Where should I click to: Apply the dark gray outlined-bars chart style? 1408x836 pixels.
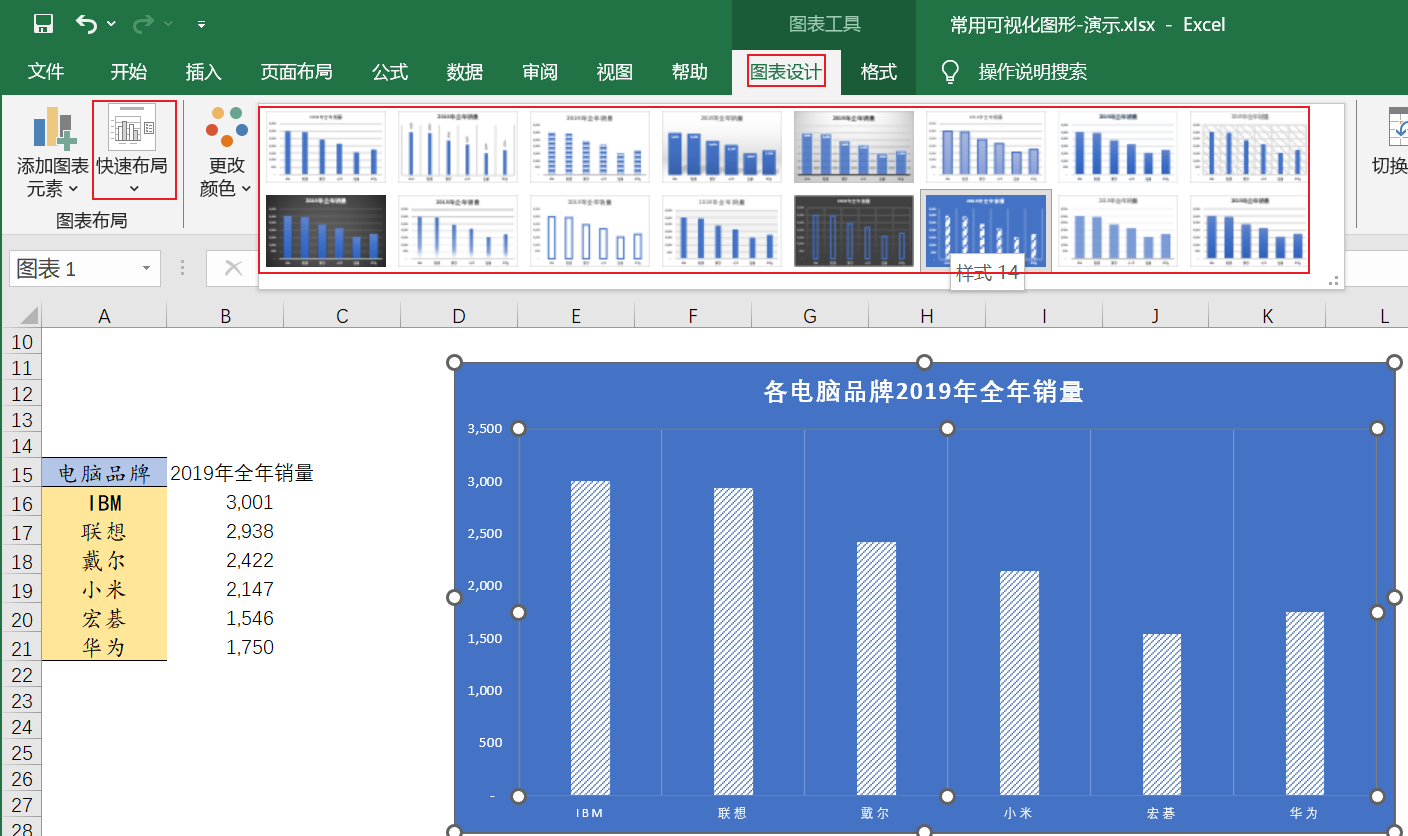(854, 231)
